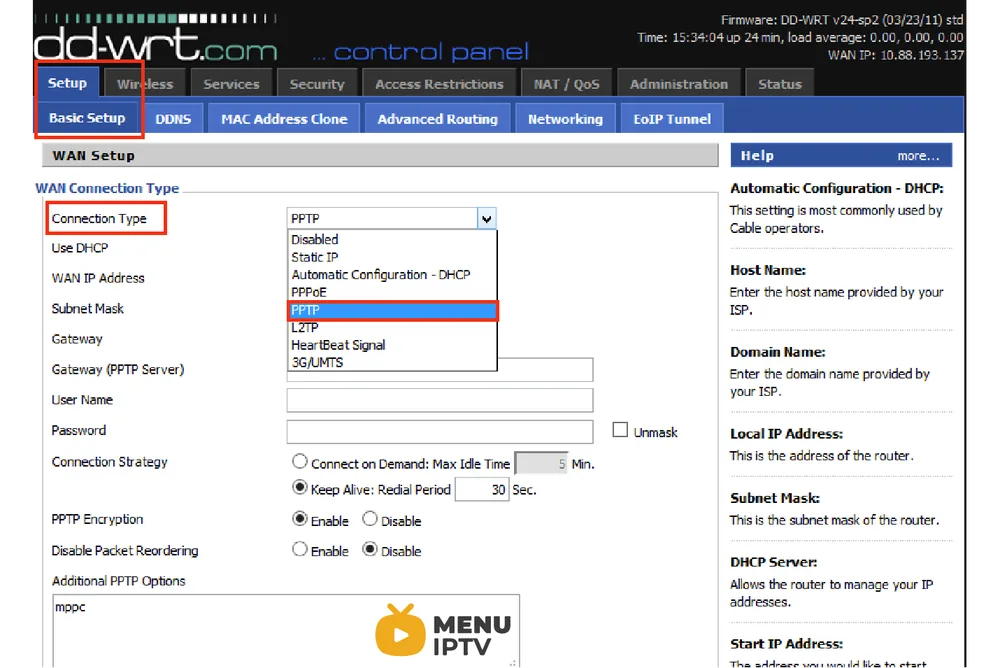Click the Domain Name help heading

(x=777, y=352)
